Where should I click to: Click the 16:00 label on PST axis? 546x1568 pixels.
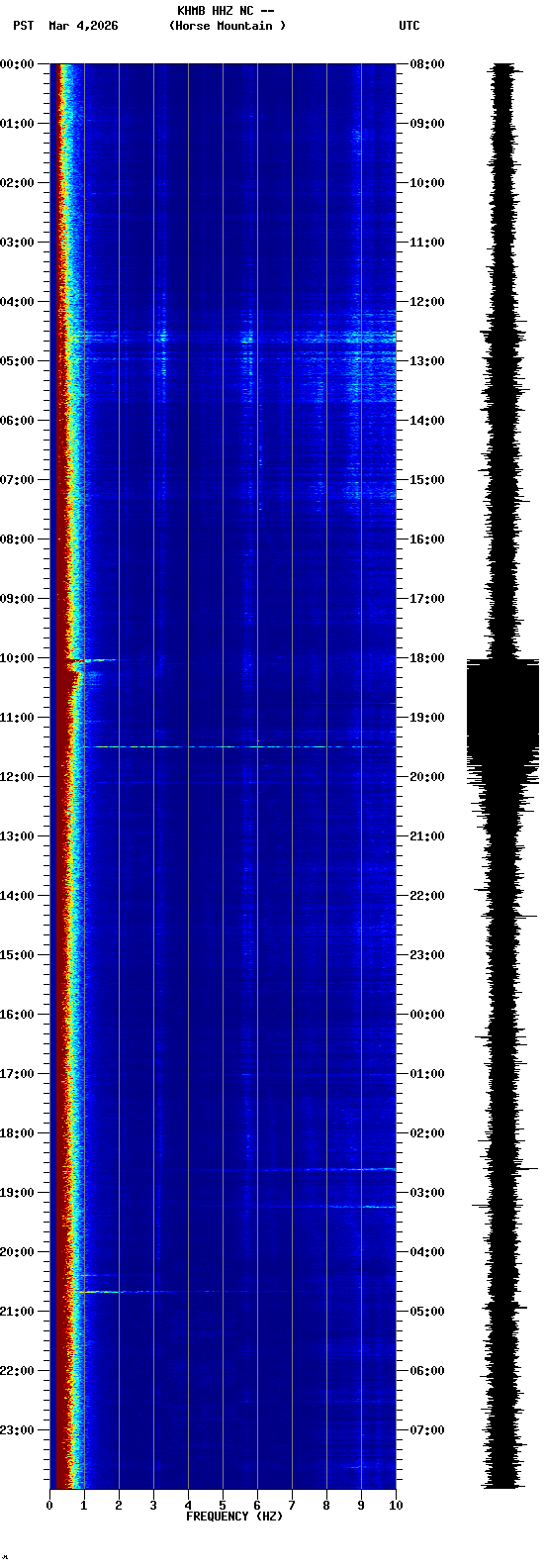tap(17, 1015)
